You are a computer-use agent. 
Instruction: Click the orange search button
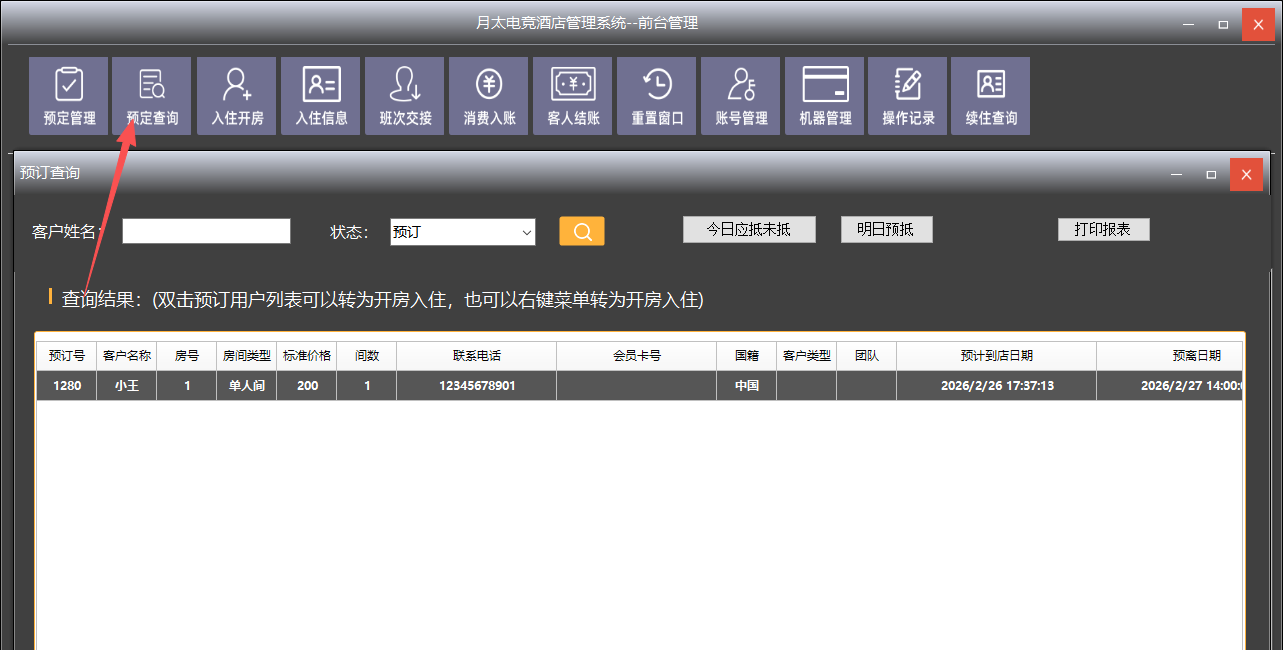[582, 232]
